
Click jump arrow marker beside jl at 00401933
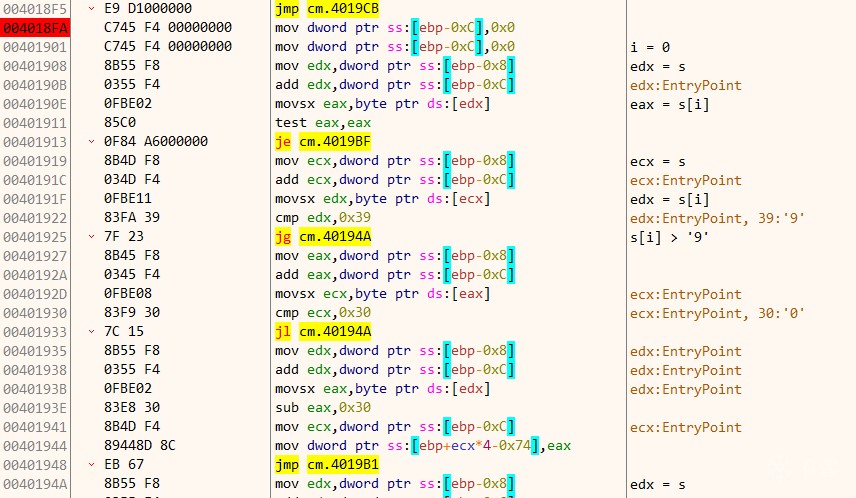click(92, 331)
